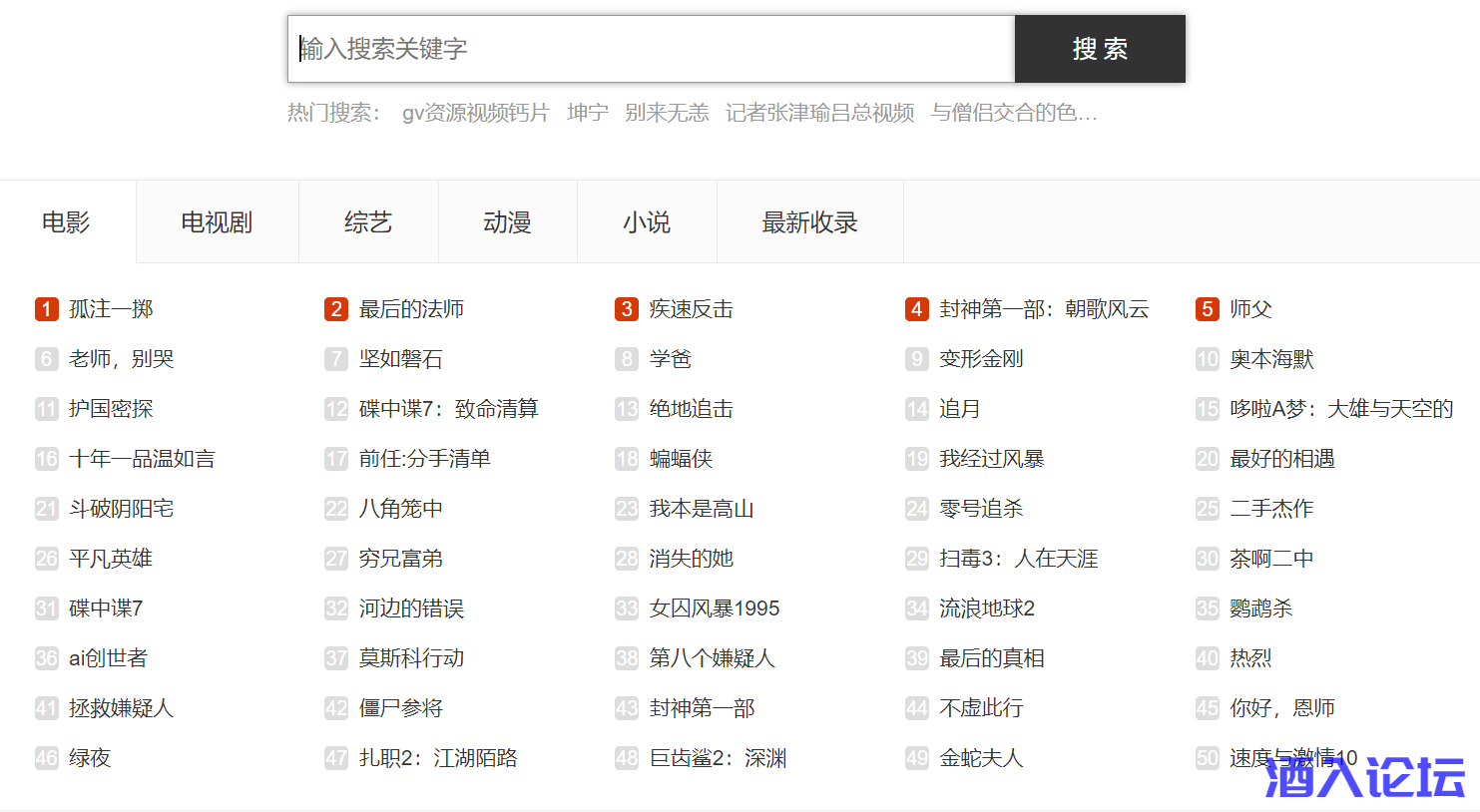Open movie ai创世者
The image size is (1480, 812).
coord(108,658)
